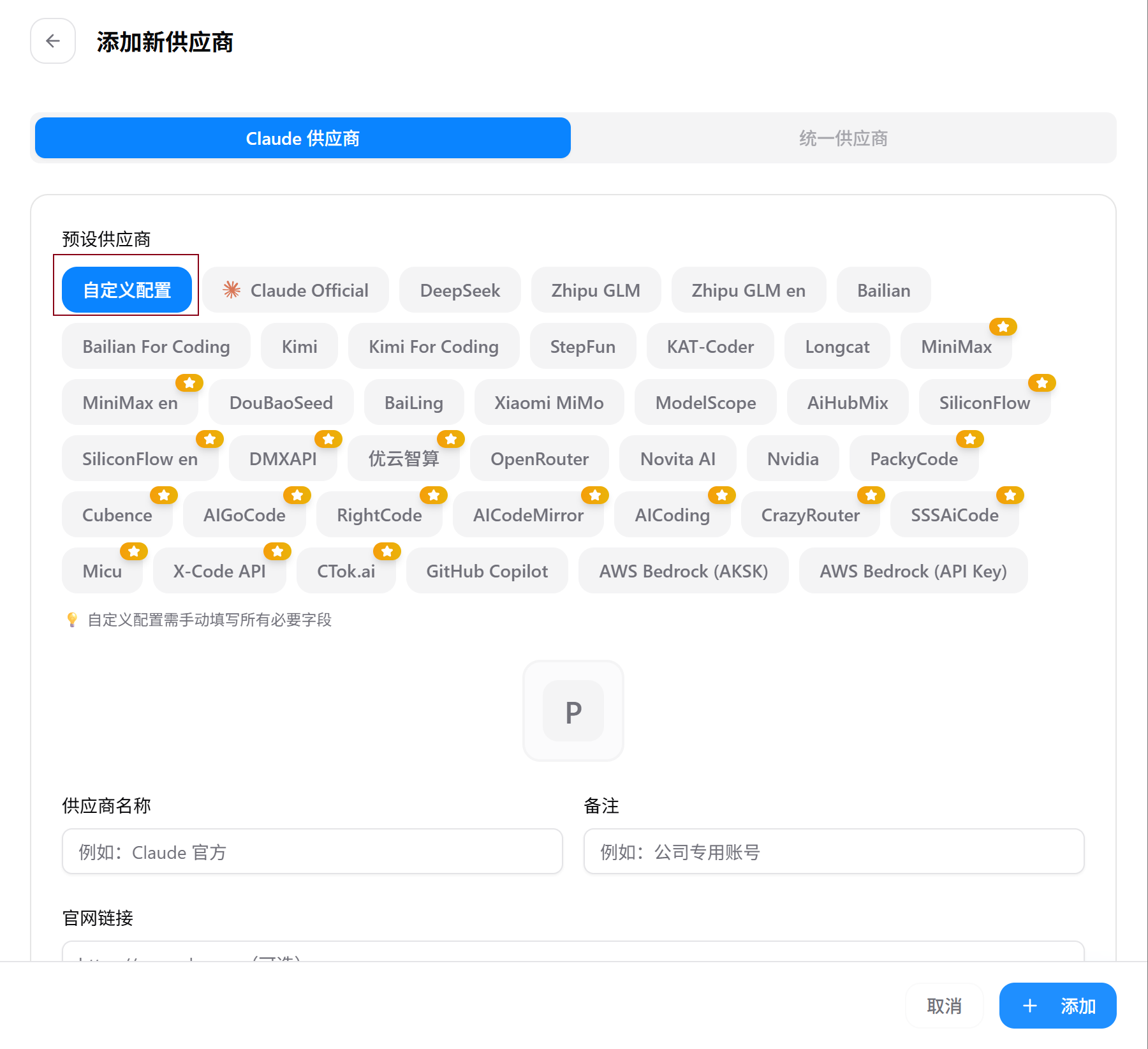Choose the StepFun preset
Screen dimensions: 1148x1049
[x=583, y=346]
